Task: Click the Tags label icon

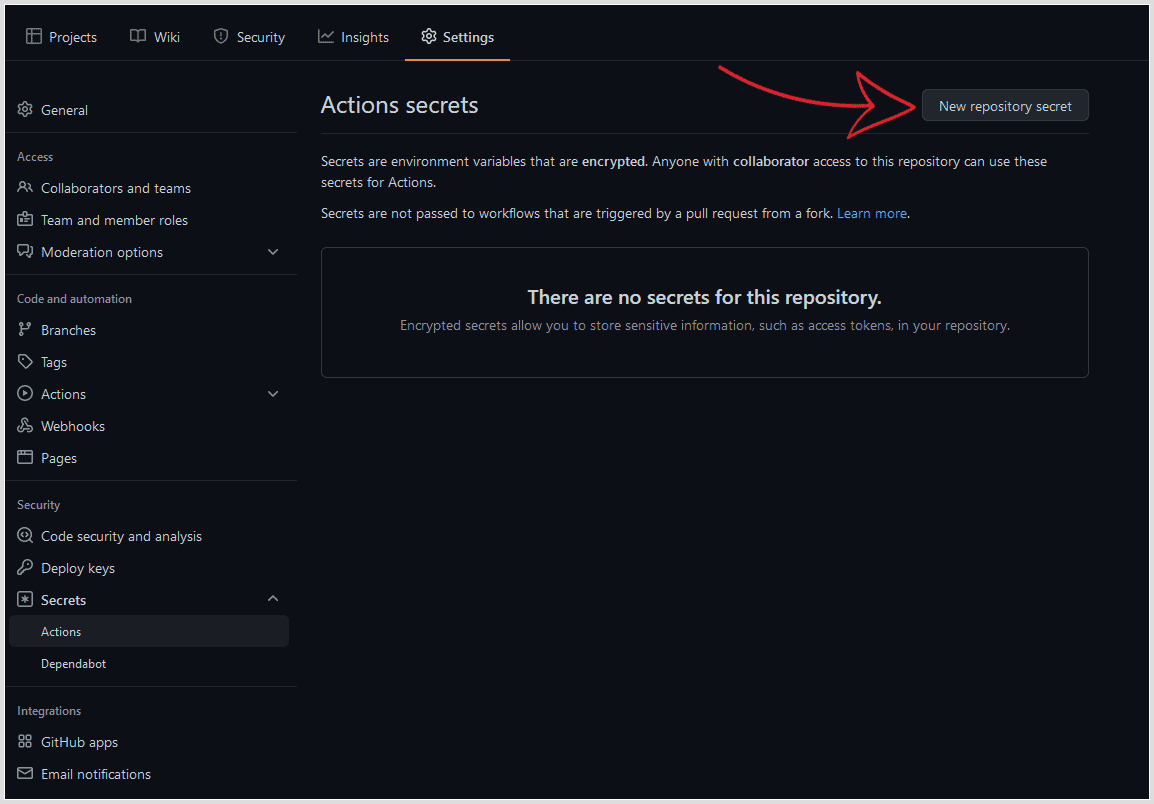Action: [x=25, y=361]
